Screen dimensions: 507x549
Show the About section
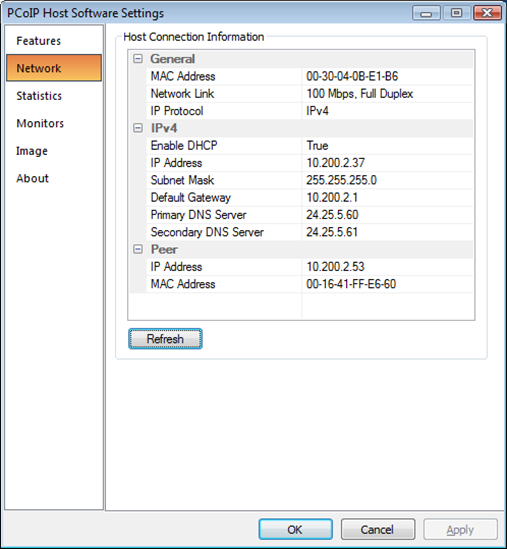click(32, 178)
